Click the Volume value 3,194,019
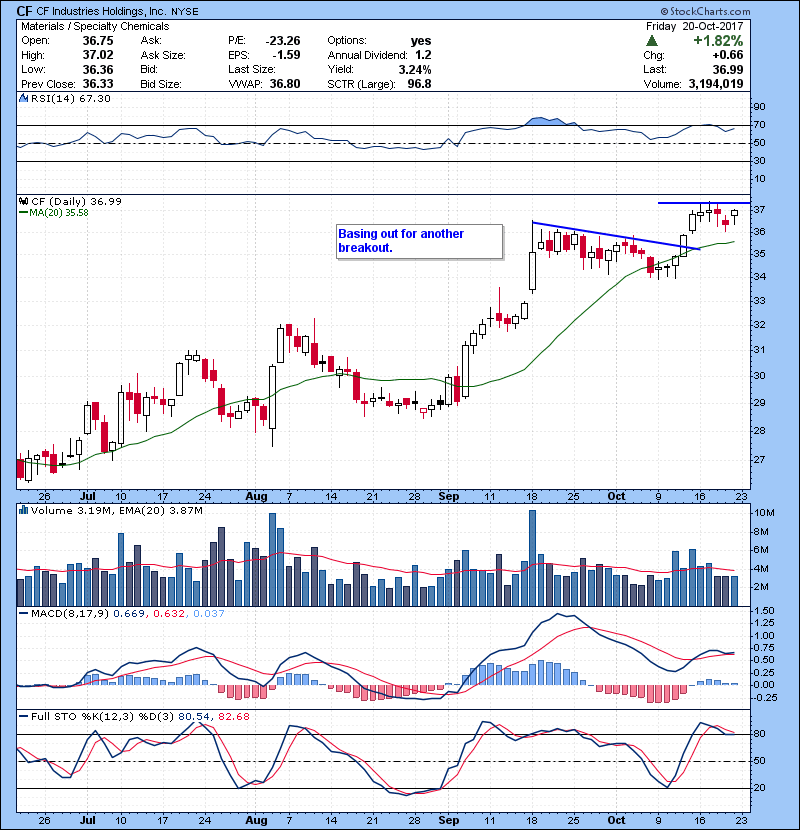Viewport: 800px width, 830px height. click(x=716, y=84)
